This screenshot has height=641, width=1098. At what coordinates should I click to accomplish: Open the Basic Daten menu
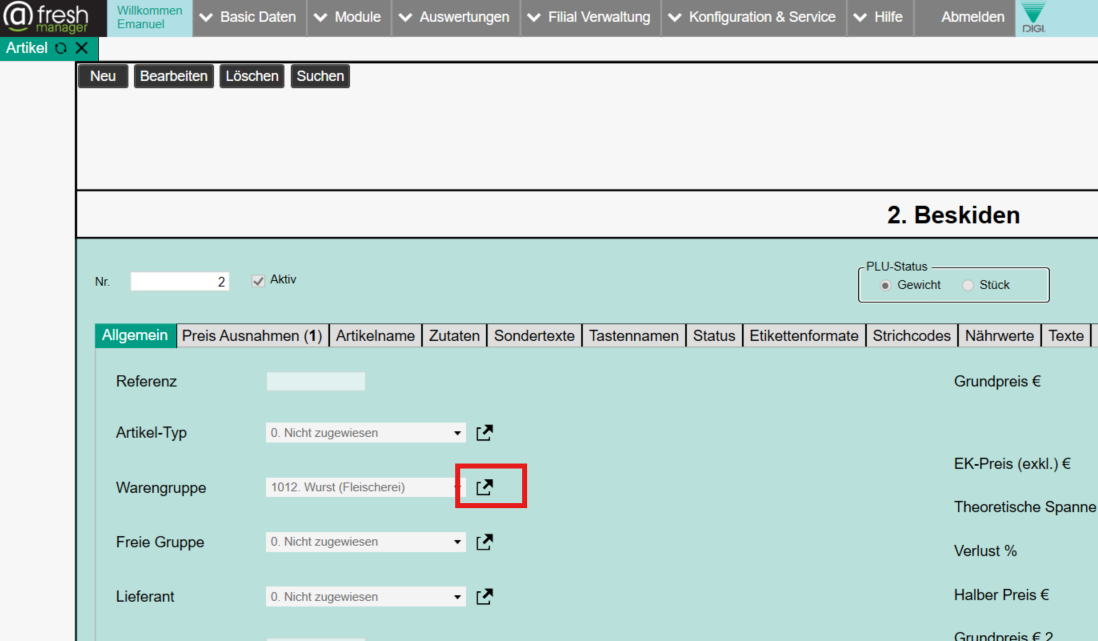pyautogui.click(x=249, y=17)
